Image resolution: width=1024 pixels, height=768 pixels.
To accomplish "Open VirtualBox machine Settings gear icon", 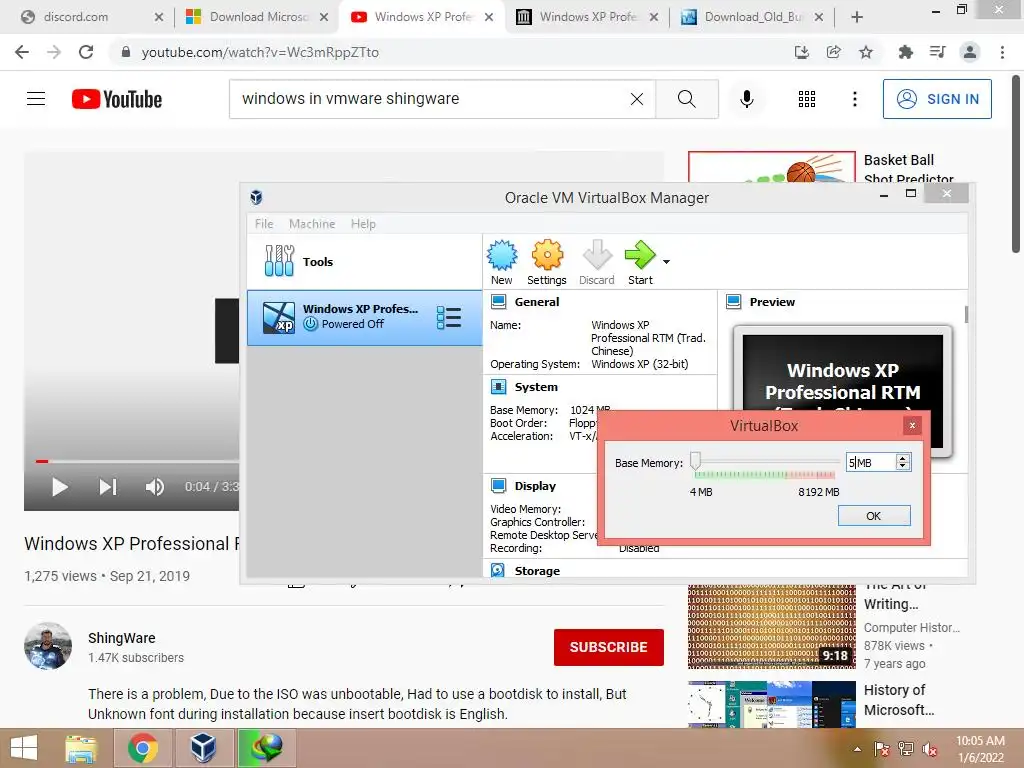I will [x=547, y=255].
